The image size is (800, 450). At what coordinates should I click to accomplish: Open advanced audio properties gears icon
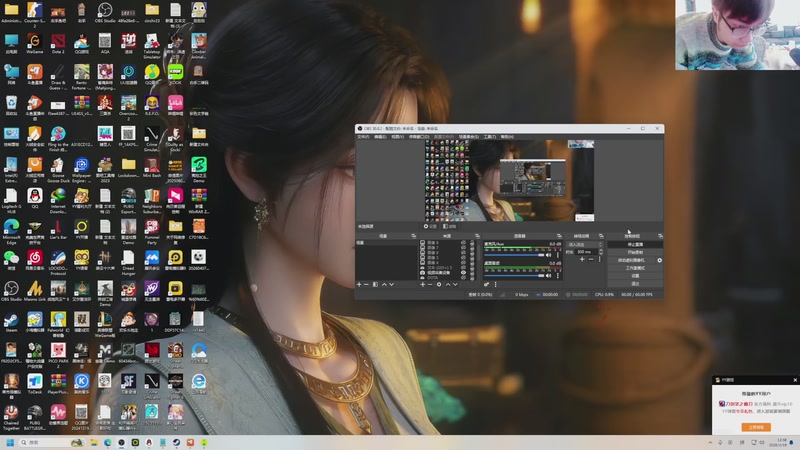pyautogui.click(x=487, y=284)
